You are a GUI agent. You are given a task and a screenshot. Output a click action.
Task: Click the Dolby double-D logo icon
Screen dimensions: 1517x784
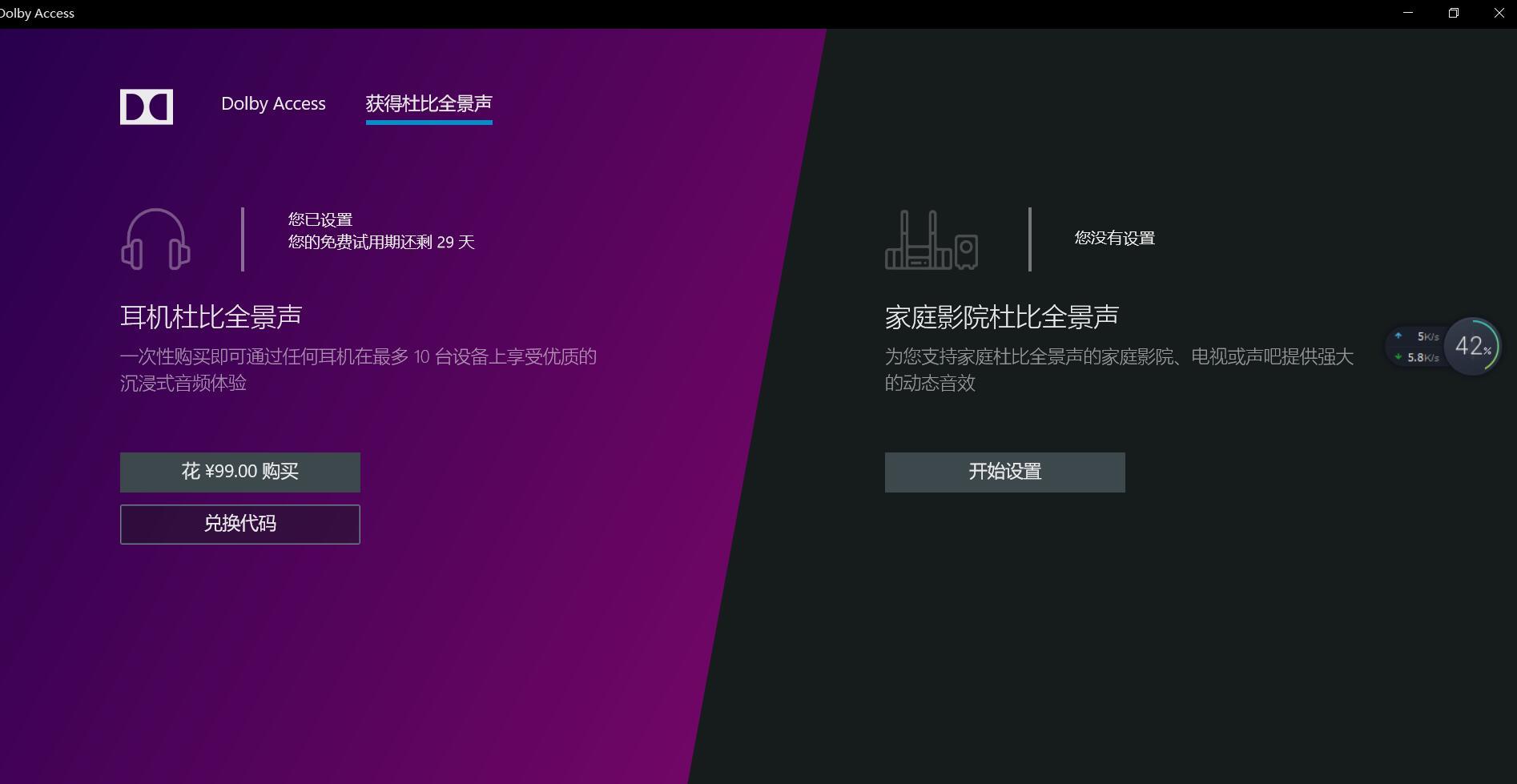[x=147, y=106]
